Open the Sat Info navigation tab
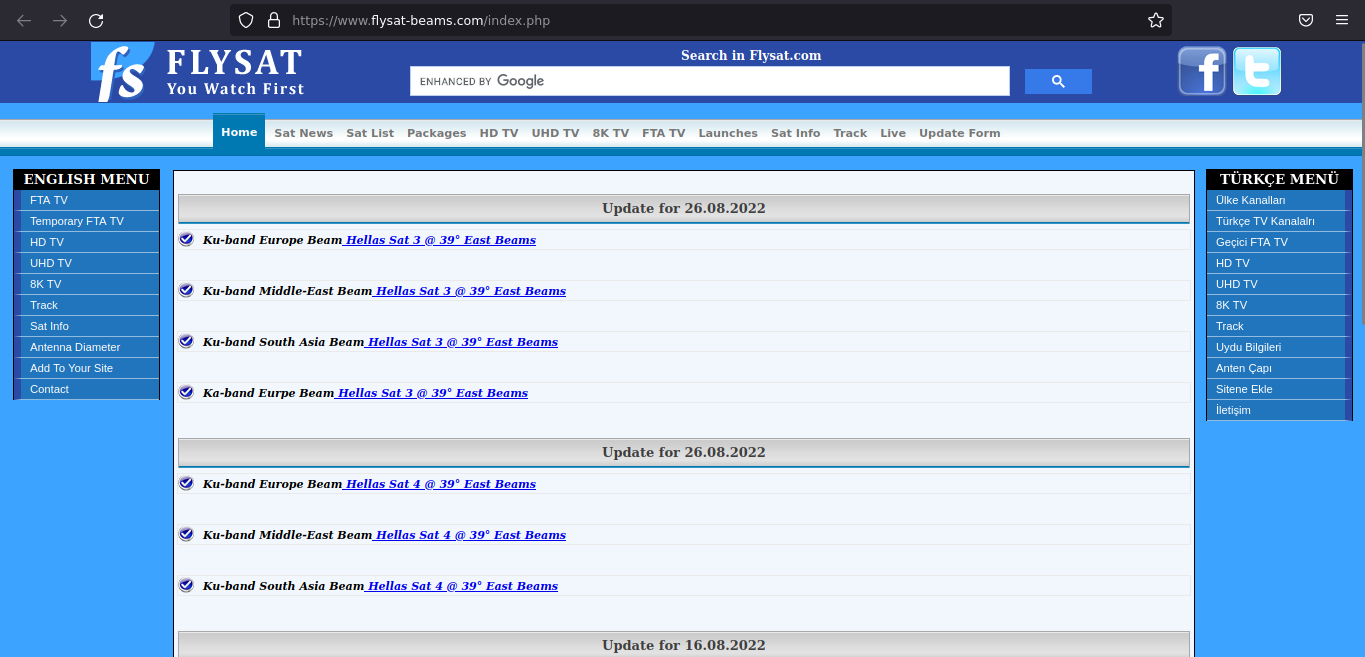Screen dimensions: 1365x657 pyautogui.click(x=796, y=133)
